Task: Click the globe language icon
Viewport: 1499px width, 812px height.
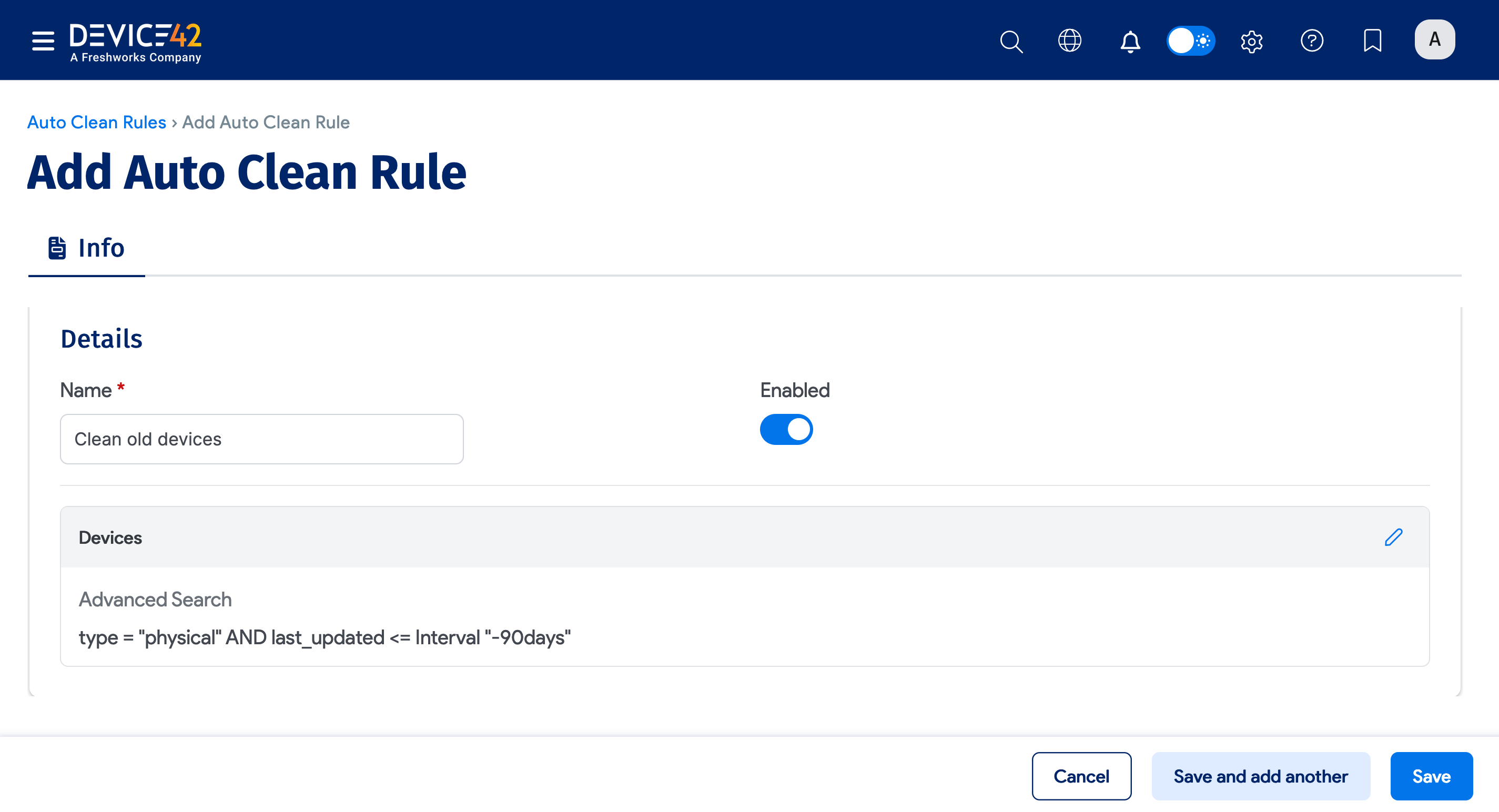Action: [1070, 40]
